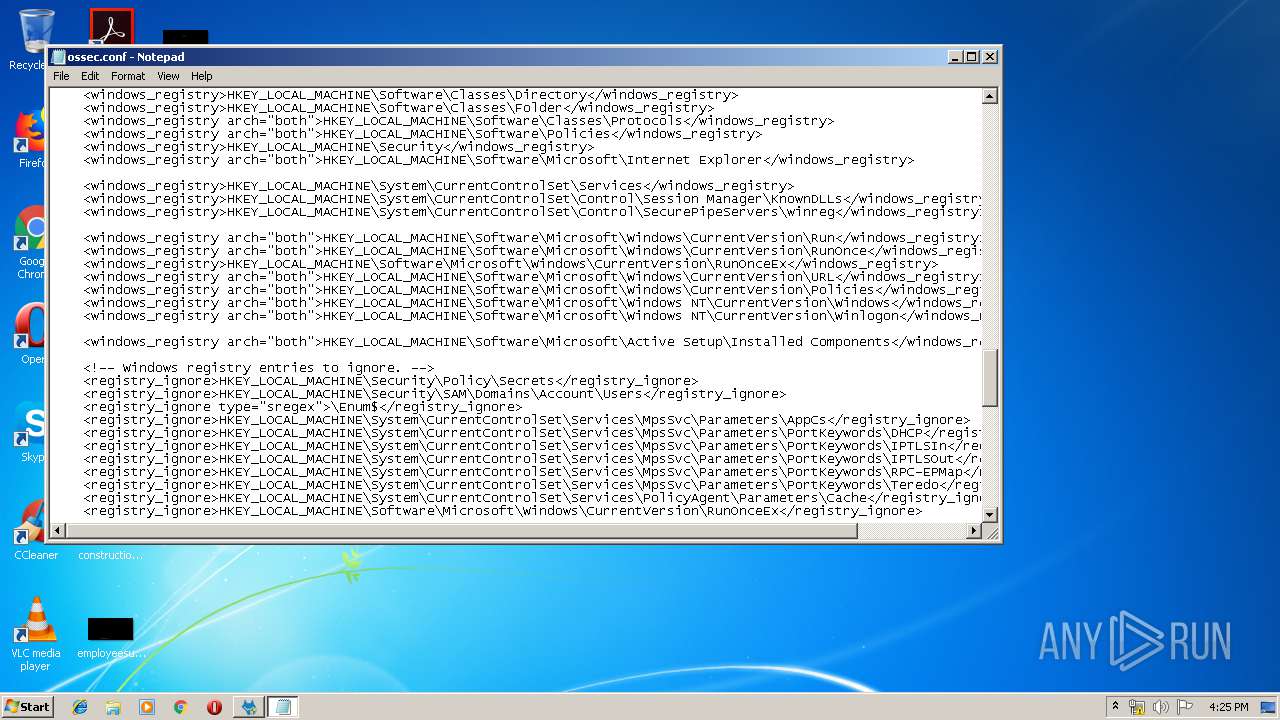Show hidden system tray icons
1280x720 pixels.
coord(1116,706)
